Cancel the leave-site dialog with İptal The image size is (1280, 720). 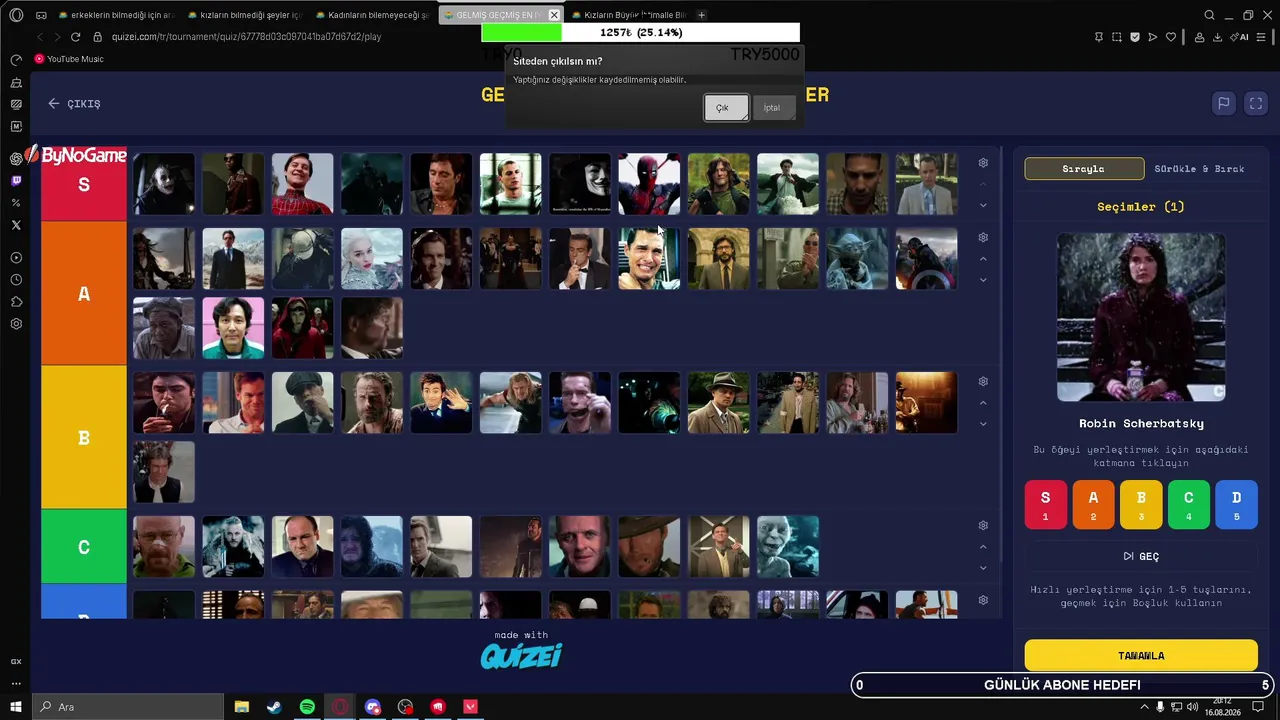772,108
